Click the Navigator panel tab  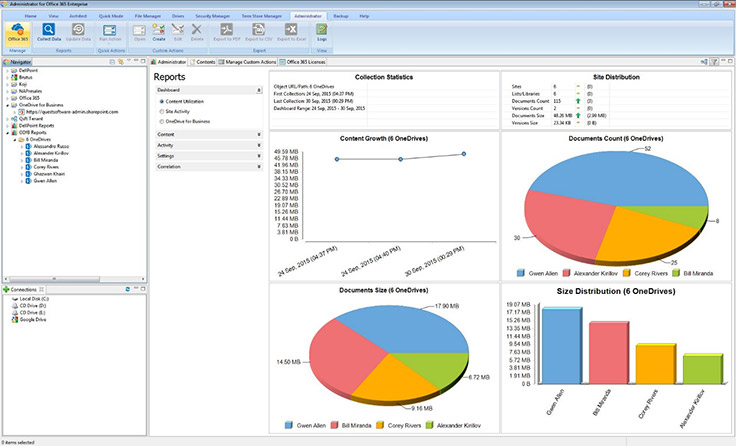(17, 62)
